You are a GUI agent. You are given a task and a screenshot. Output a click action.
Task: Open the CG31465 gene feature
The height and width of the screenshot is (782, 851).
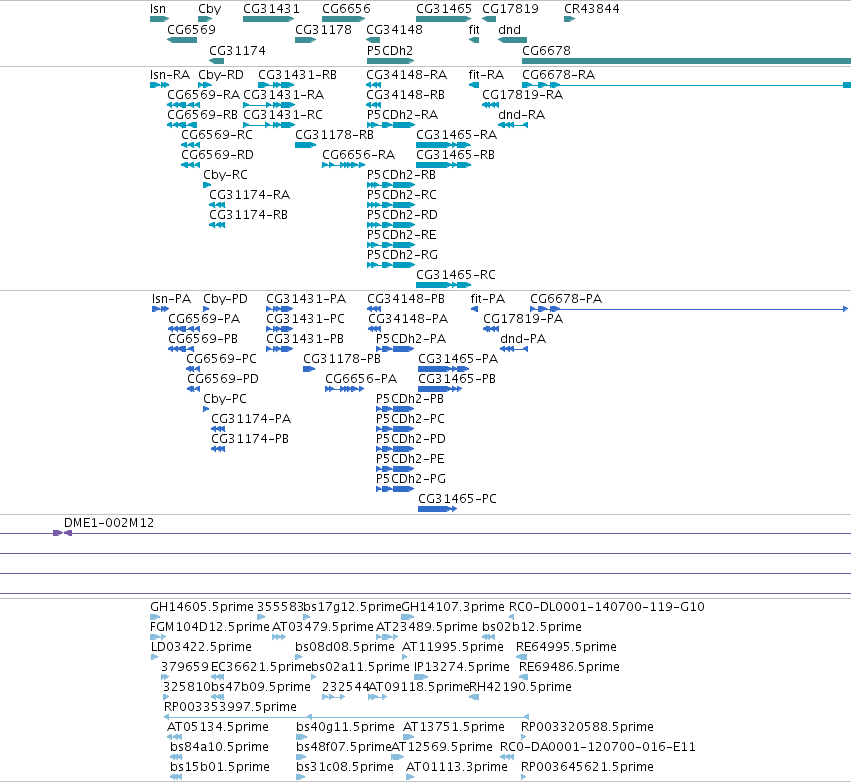point(443,19)
